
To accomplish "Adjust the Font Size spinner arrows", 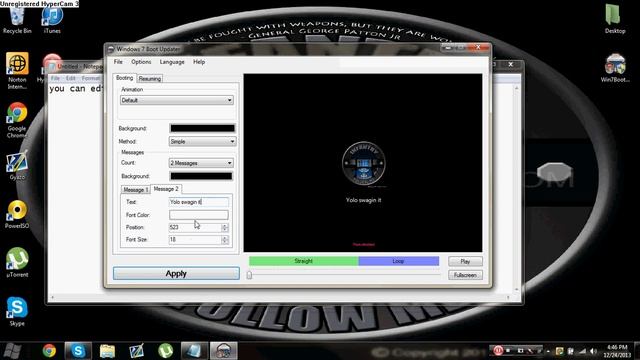I will click(224, 240).
